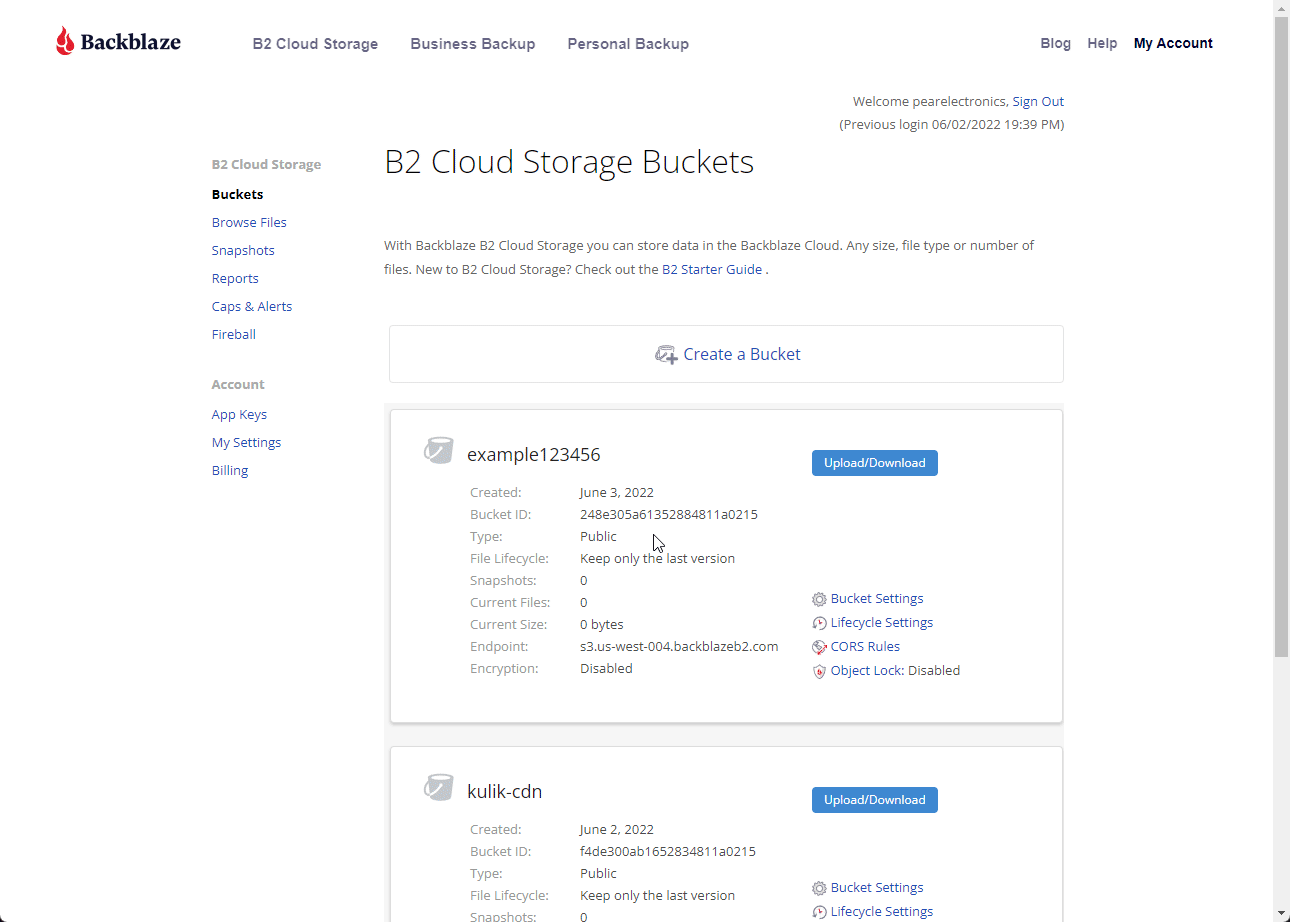Open Bucket Settings for example123456
This screenshot has height=922, width=1290.
[x=877, y=598]
